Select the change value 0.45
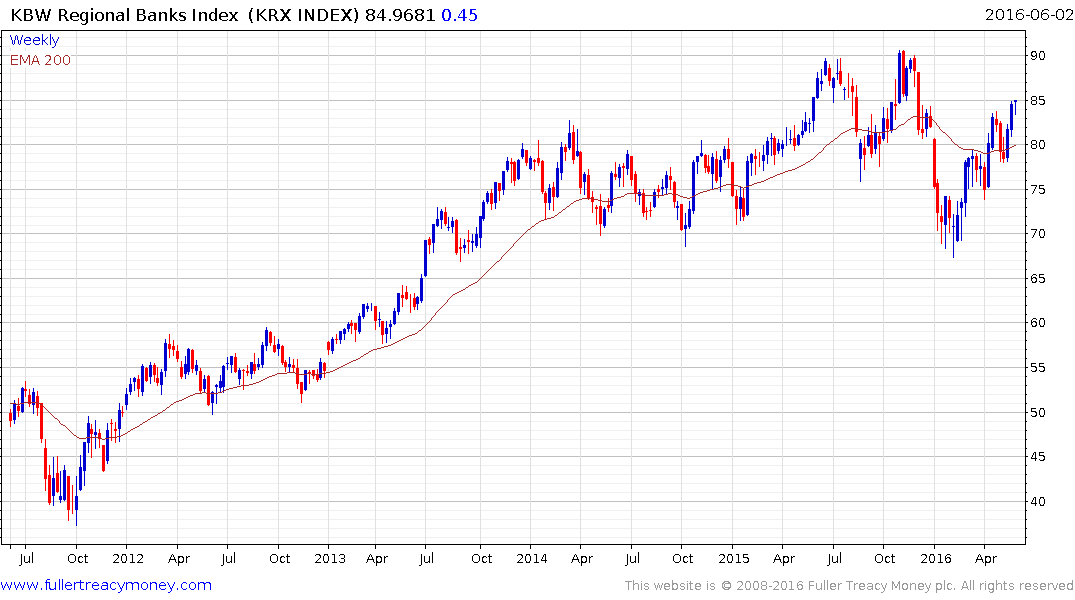Viewport: 1075px width, 600px height. (x=459, y=15)
